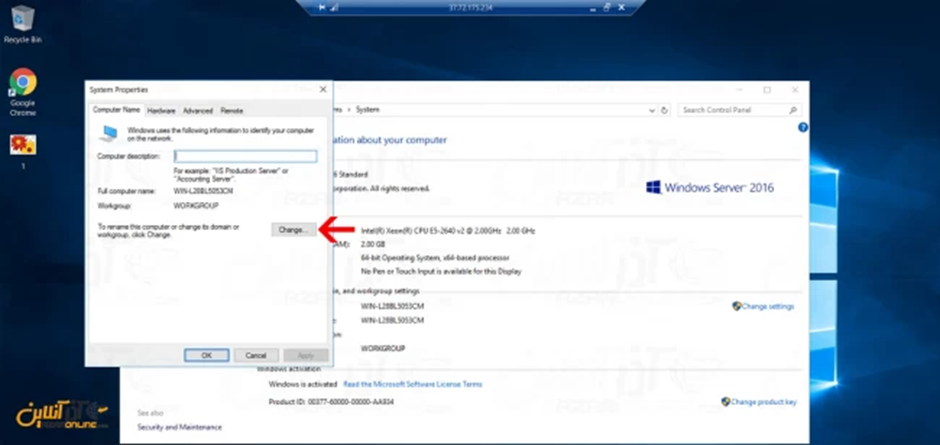Click the search magnifier in Search Control Panel
940x445 pixels.
793,110
